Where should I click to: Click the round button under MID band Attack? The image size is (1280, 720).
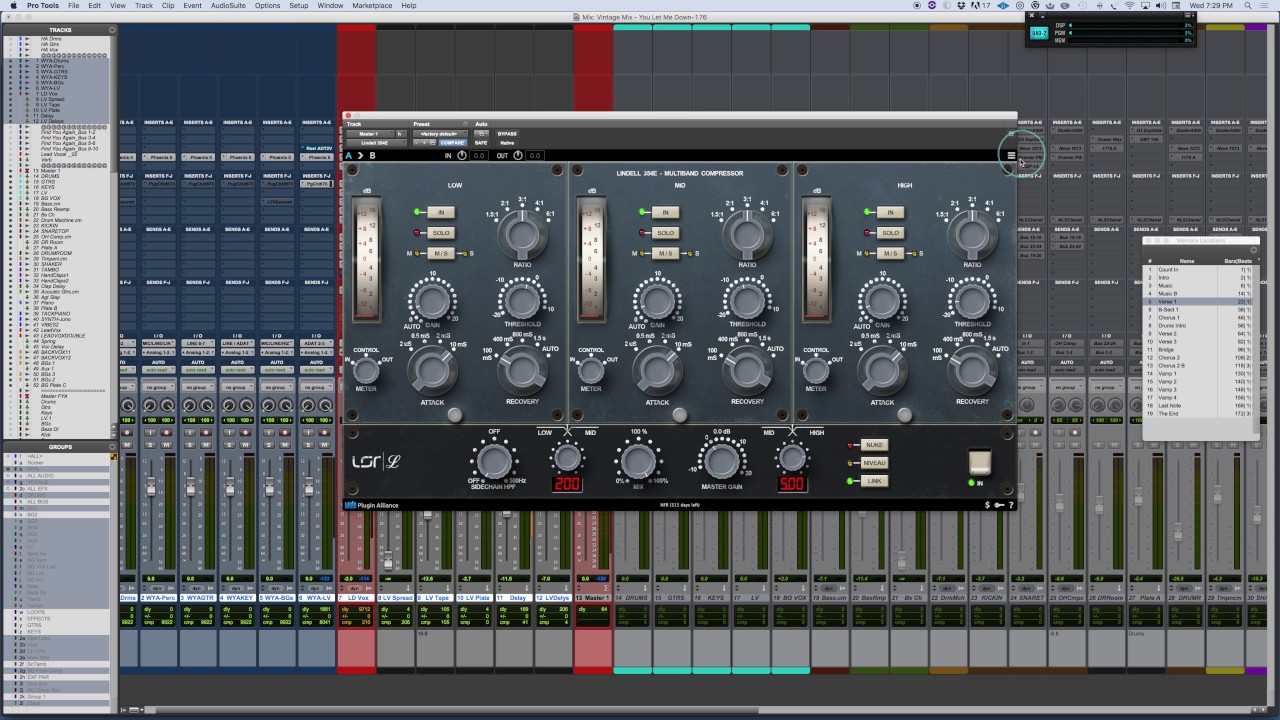point(680,415)
